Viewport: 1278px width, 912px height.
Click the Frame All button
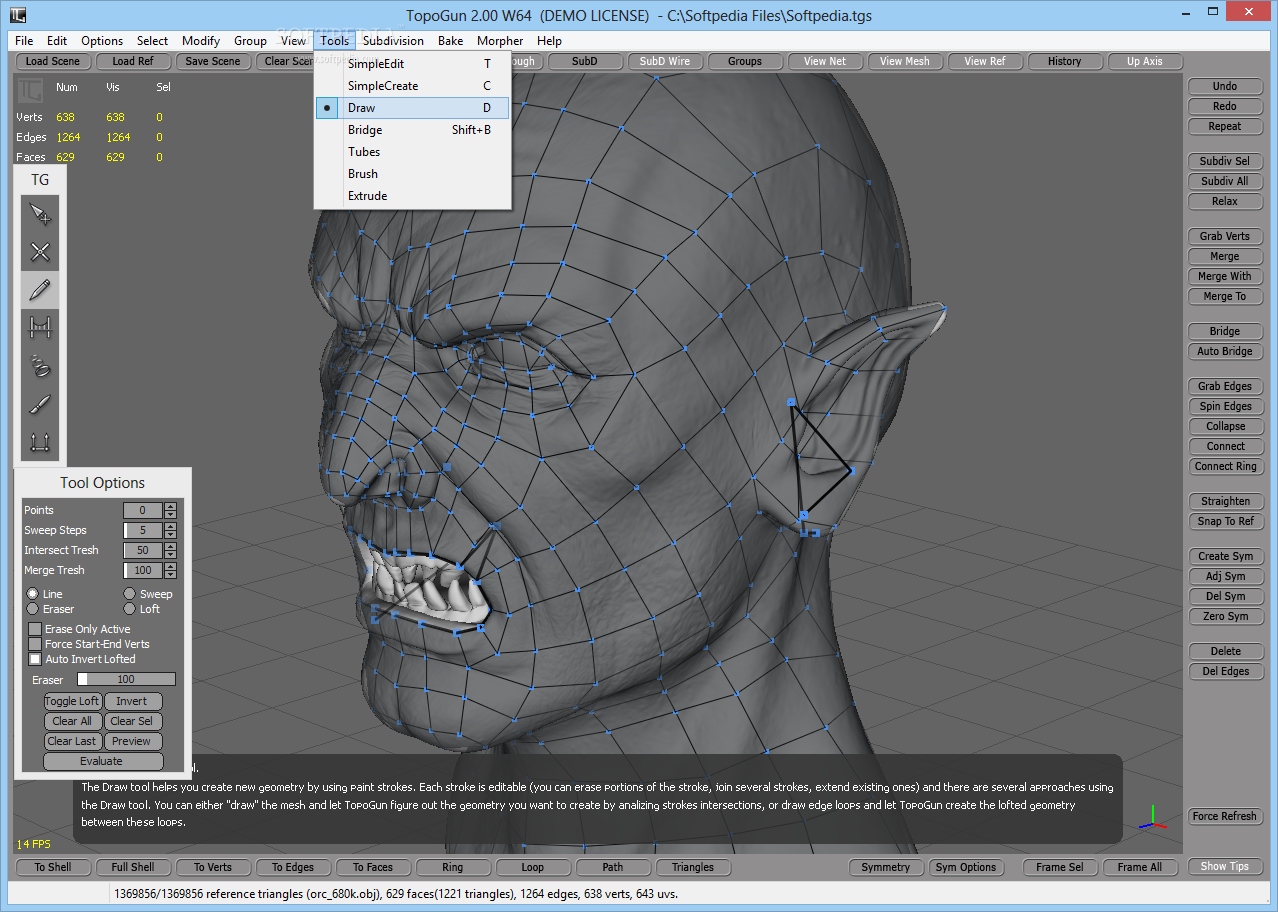1140,867
